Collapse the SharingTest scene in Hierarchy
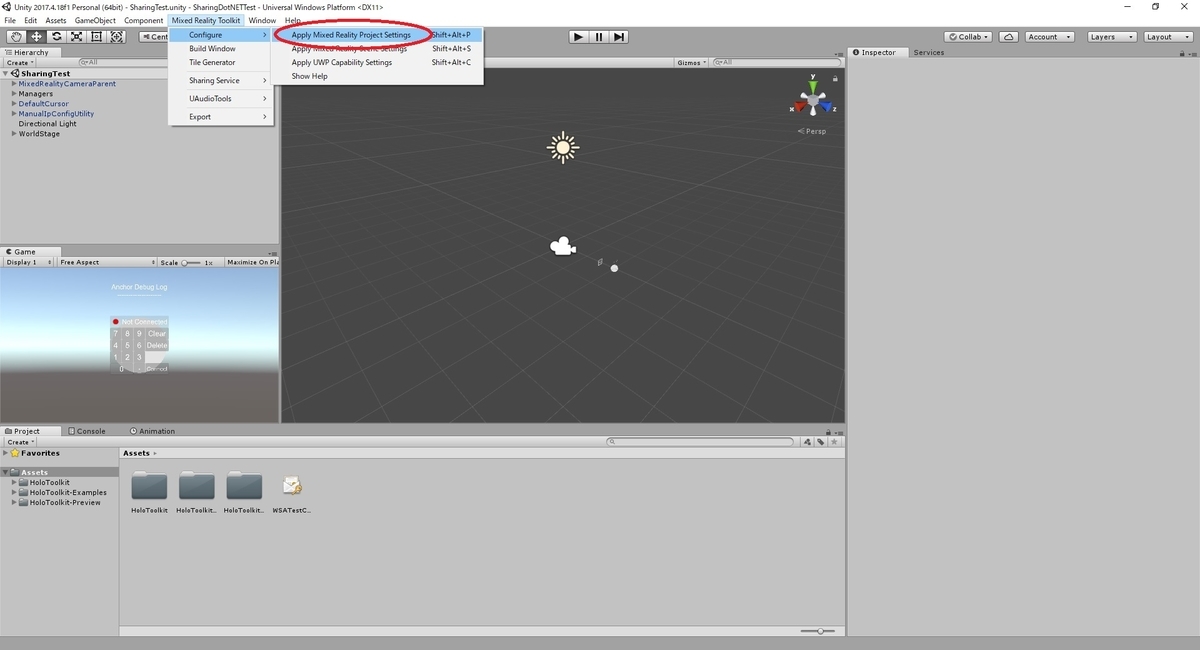This screenshot has height=650, width=1200. 6,73
